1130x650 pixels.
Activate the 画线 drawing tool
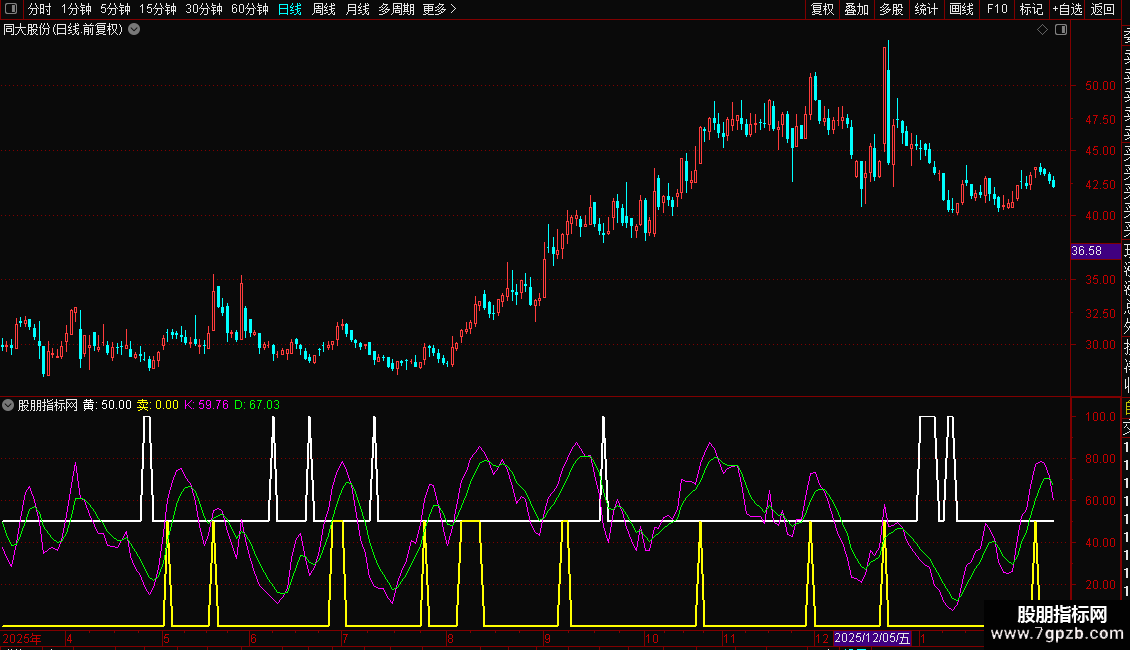[x=961, y=9]
